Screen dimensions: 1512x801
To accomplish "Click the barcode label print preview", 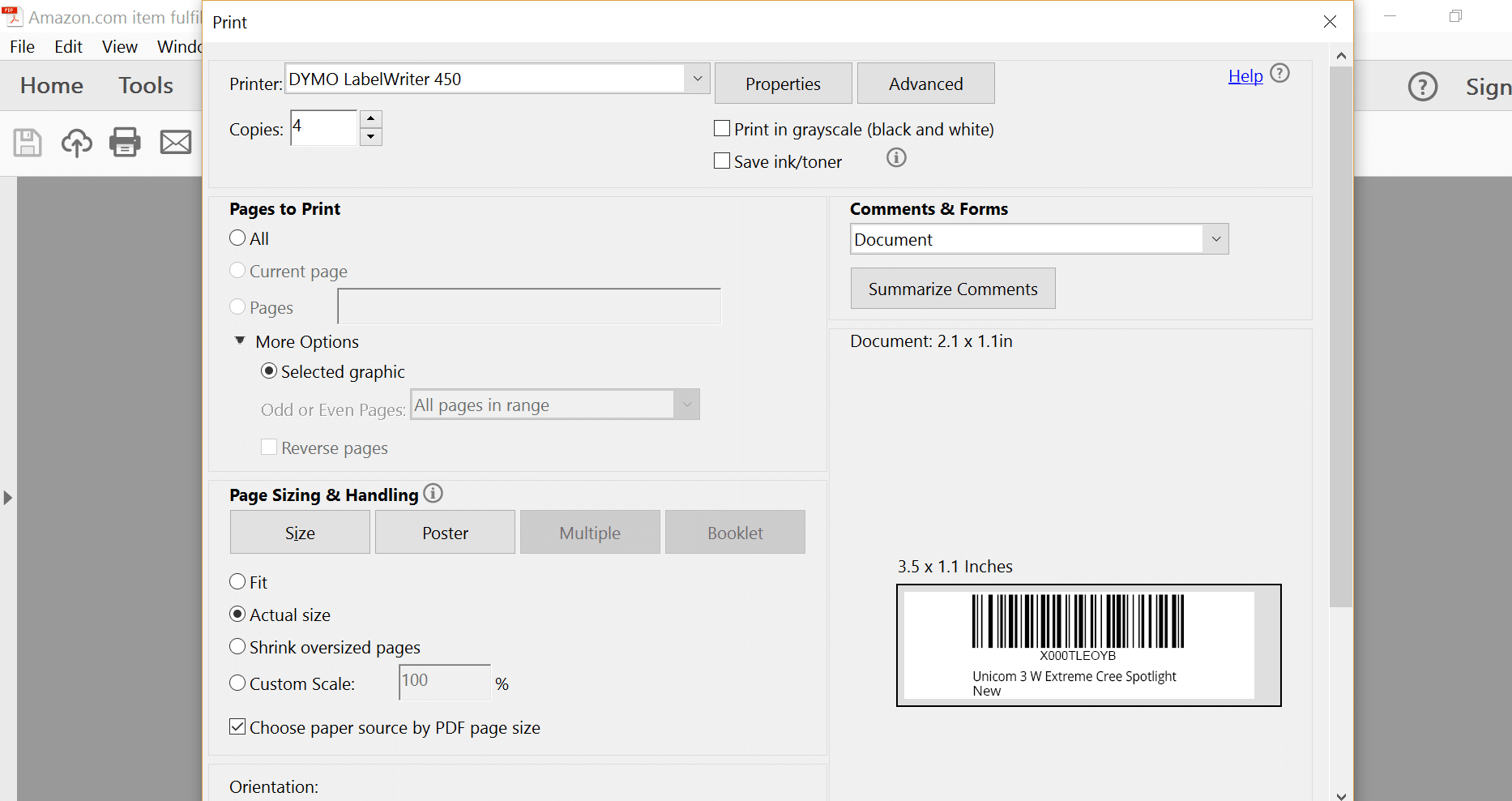I will coord(1088,645).
